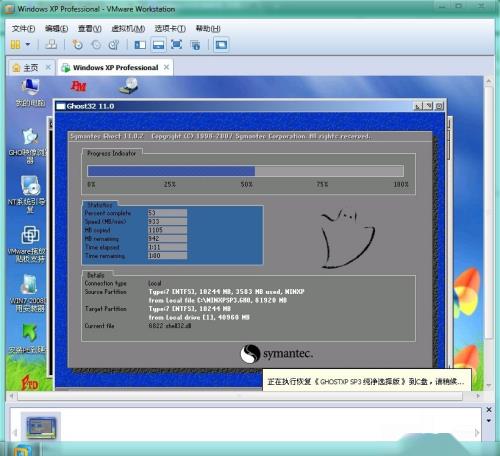Click the pause VM toolbar icon
Image resolution: width=500 pixels, height=456 pixels.
click(15, 44)
